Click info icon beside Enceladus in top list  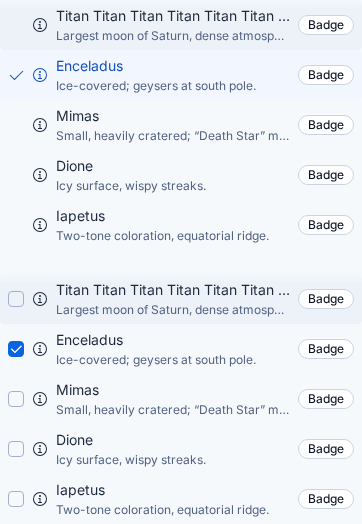tap(40, 75)
